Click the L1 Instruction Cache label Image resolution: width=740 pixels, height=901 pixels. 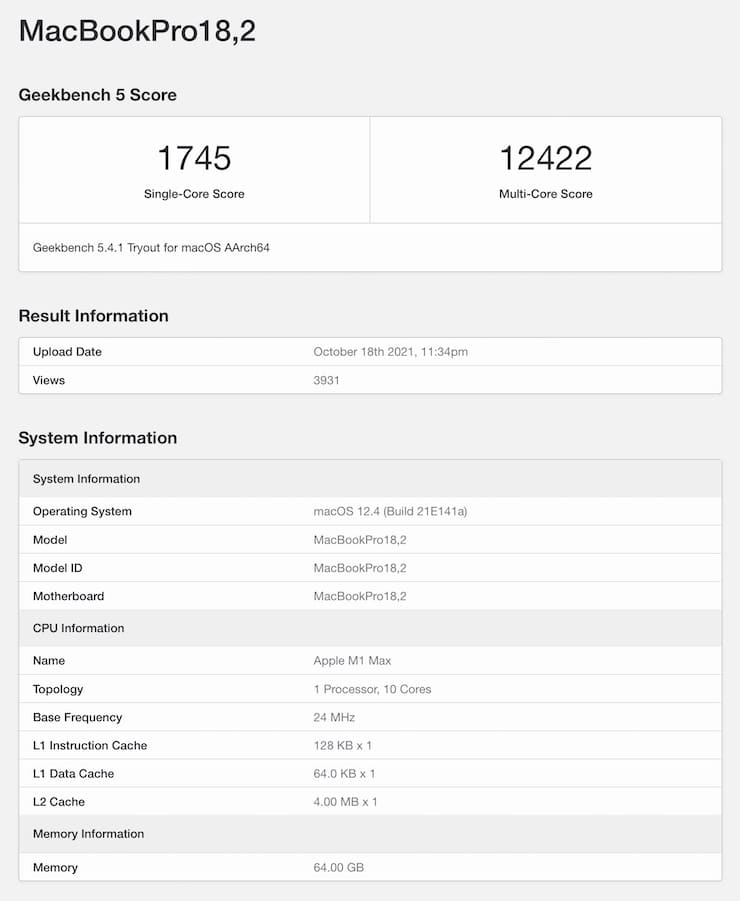coord(90,745)
